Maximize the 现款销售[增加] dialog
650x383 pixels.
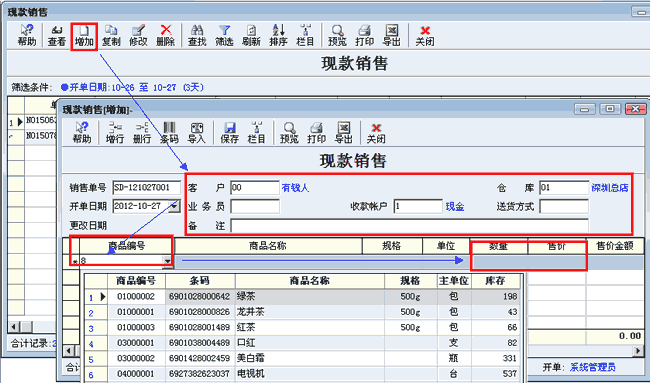(x=610, y=109)
